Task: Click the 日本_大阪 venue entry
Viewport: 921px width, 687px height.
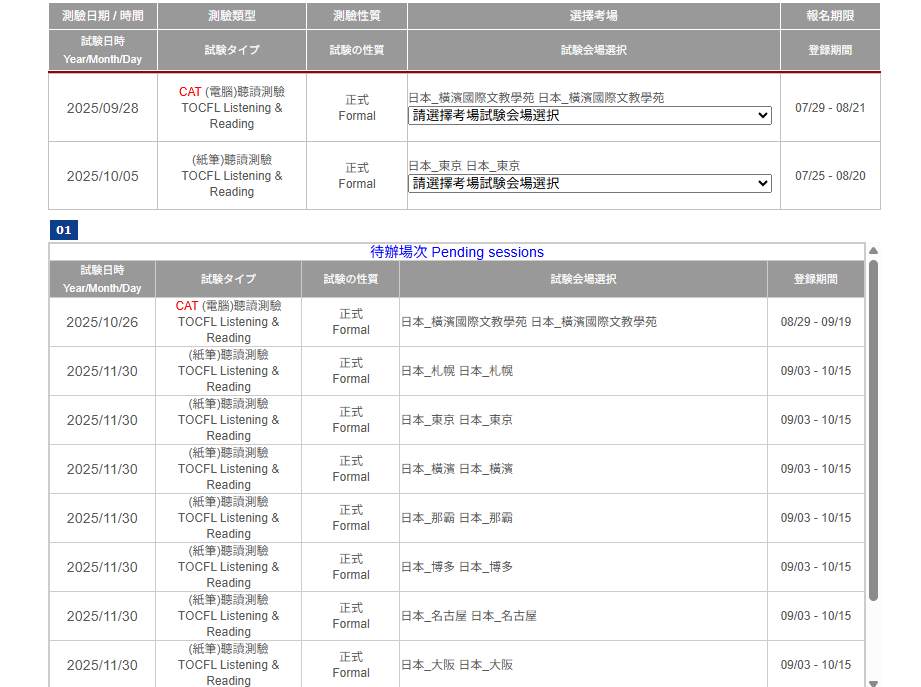Action: point(457,665)
